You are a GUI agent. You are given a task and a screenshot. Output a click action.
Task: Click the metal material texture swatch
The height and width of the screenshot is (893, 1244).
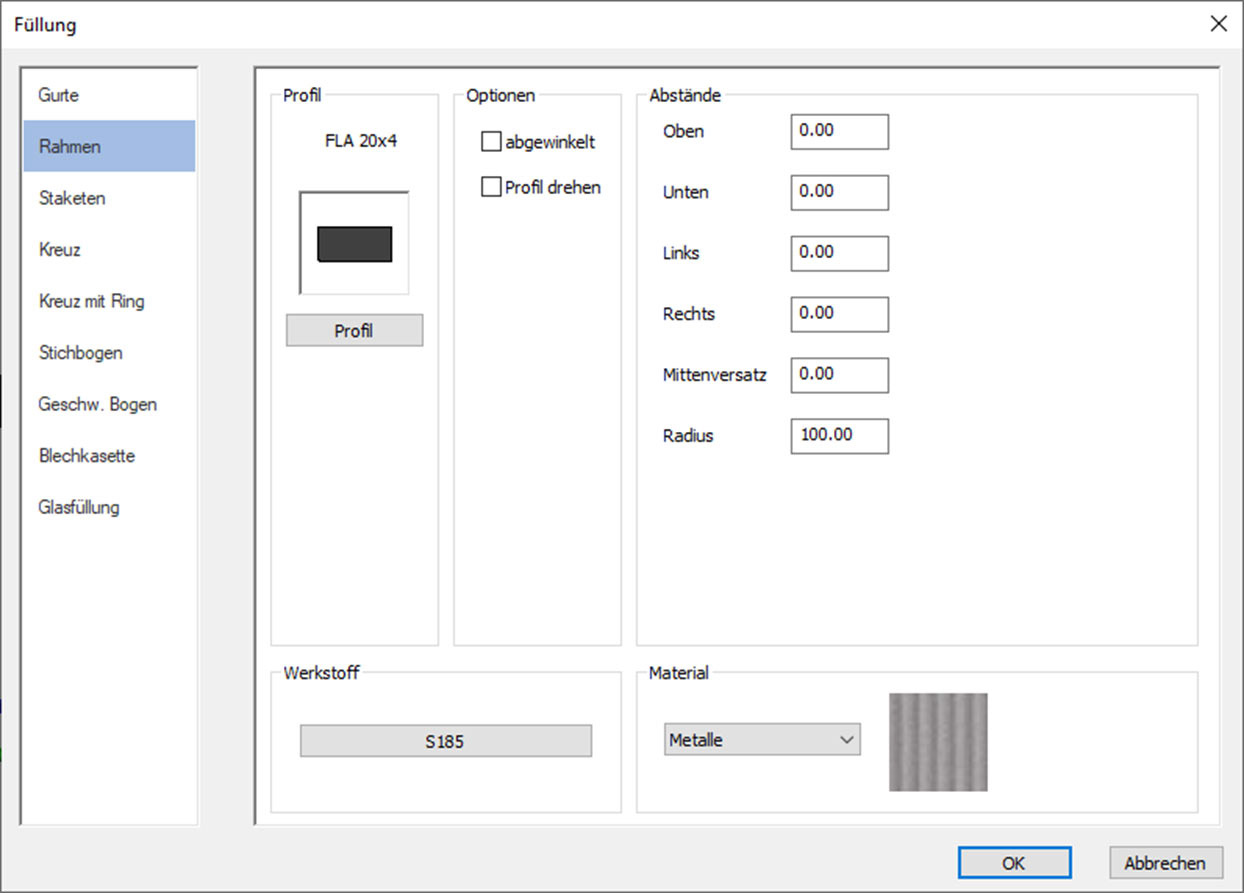(x=938, y=742)
